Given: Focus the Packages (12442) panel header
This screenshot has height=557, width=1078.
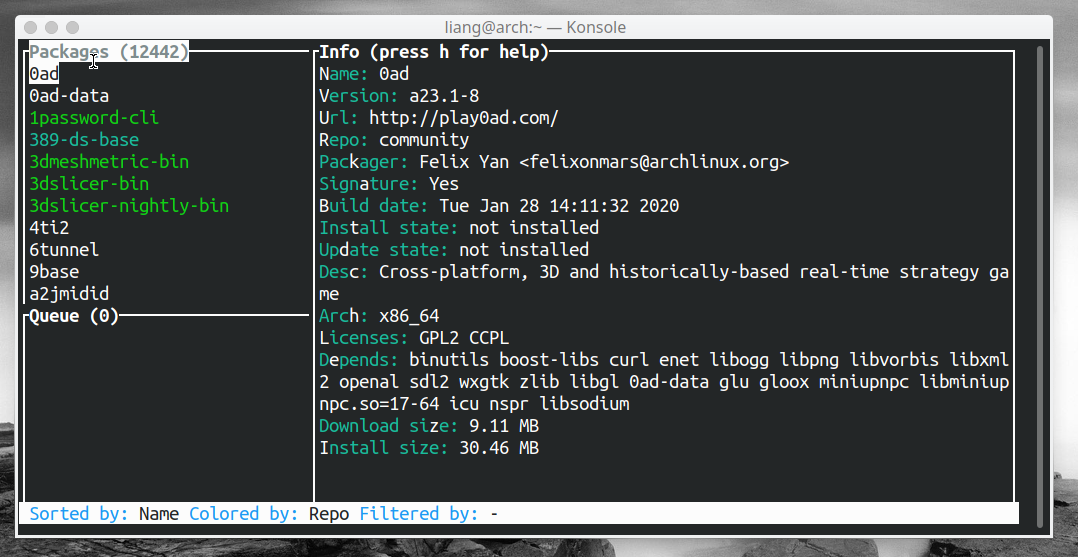Looking at the screenshot, I should click(108, 52).
